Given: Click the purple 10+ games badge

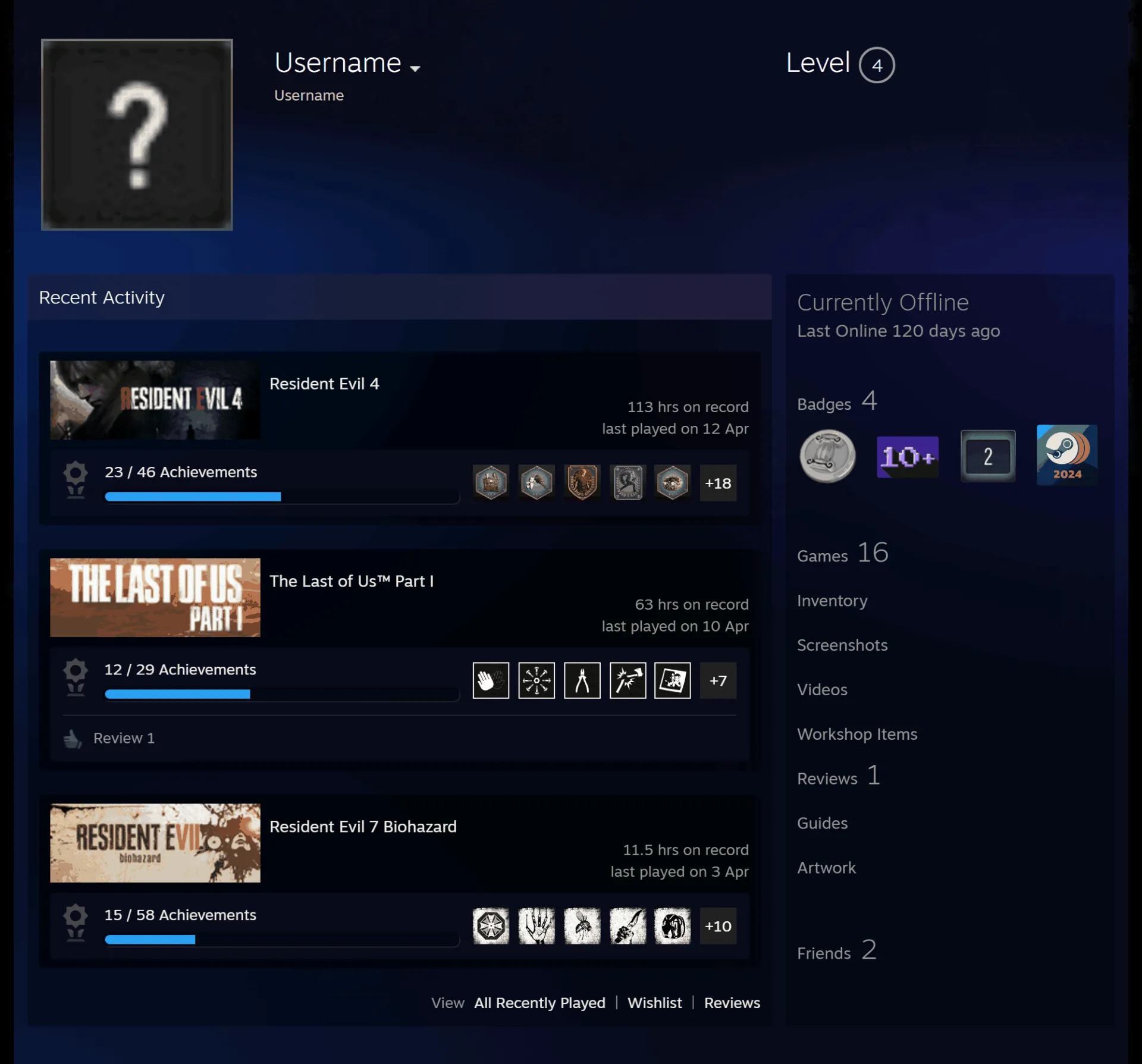Looking at the screenshot, I should point(908,457).
